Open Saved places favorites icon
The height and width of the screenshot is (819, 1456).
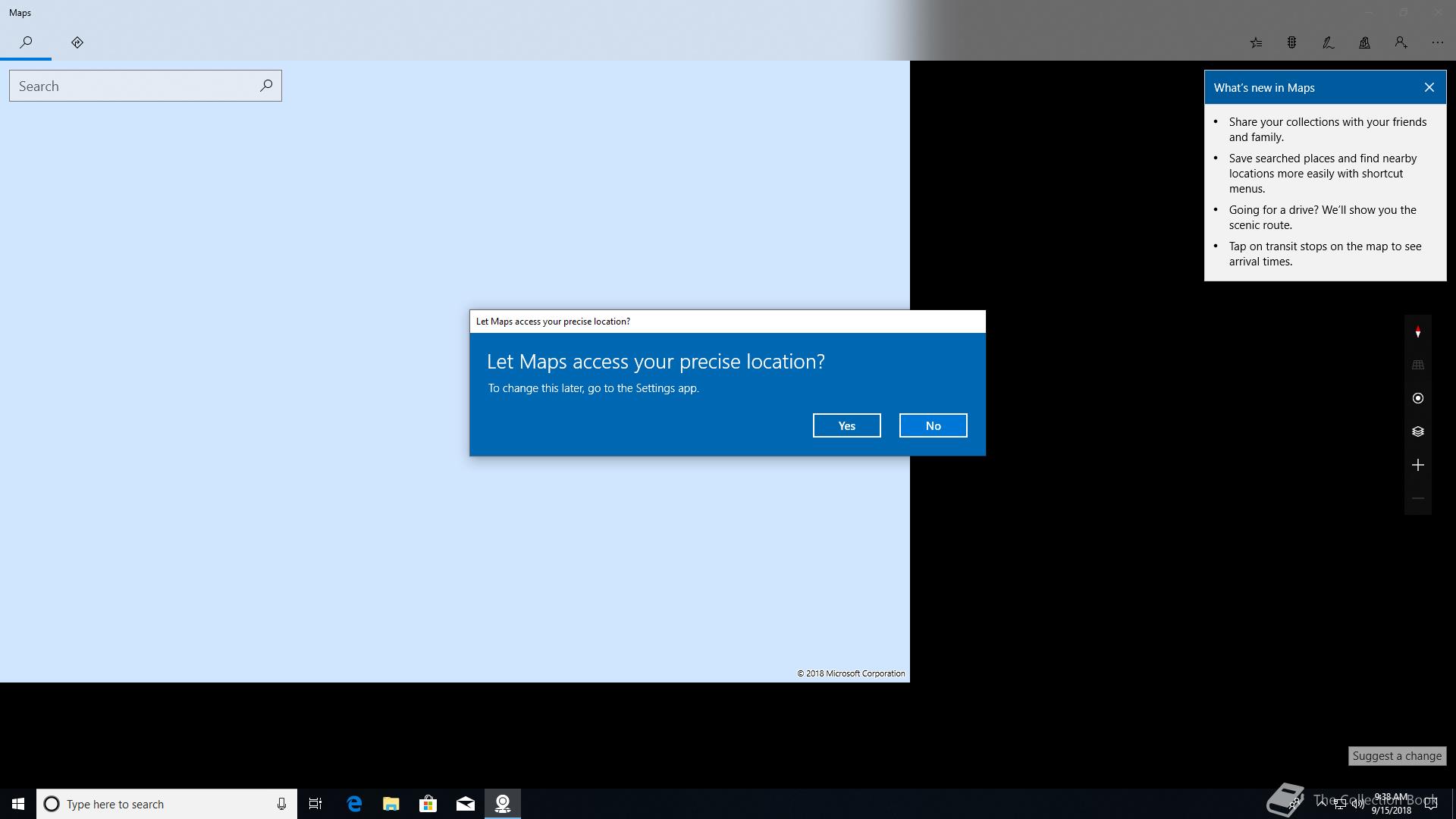pos(1256,42)
